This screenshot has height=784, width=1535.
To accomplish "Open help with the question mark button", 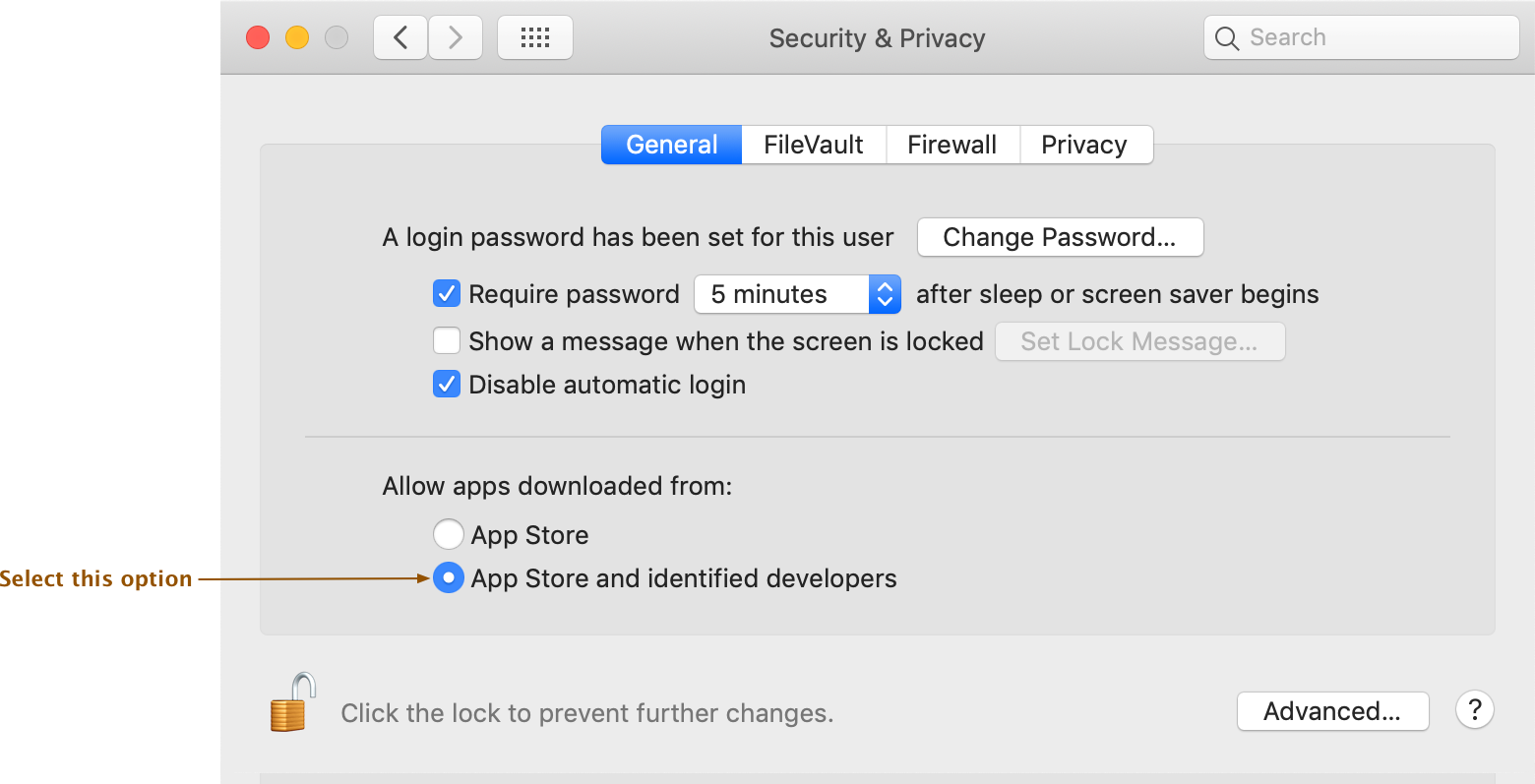I will (1474, 710).
